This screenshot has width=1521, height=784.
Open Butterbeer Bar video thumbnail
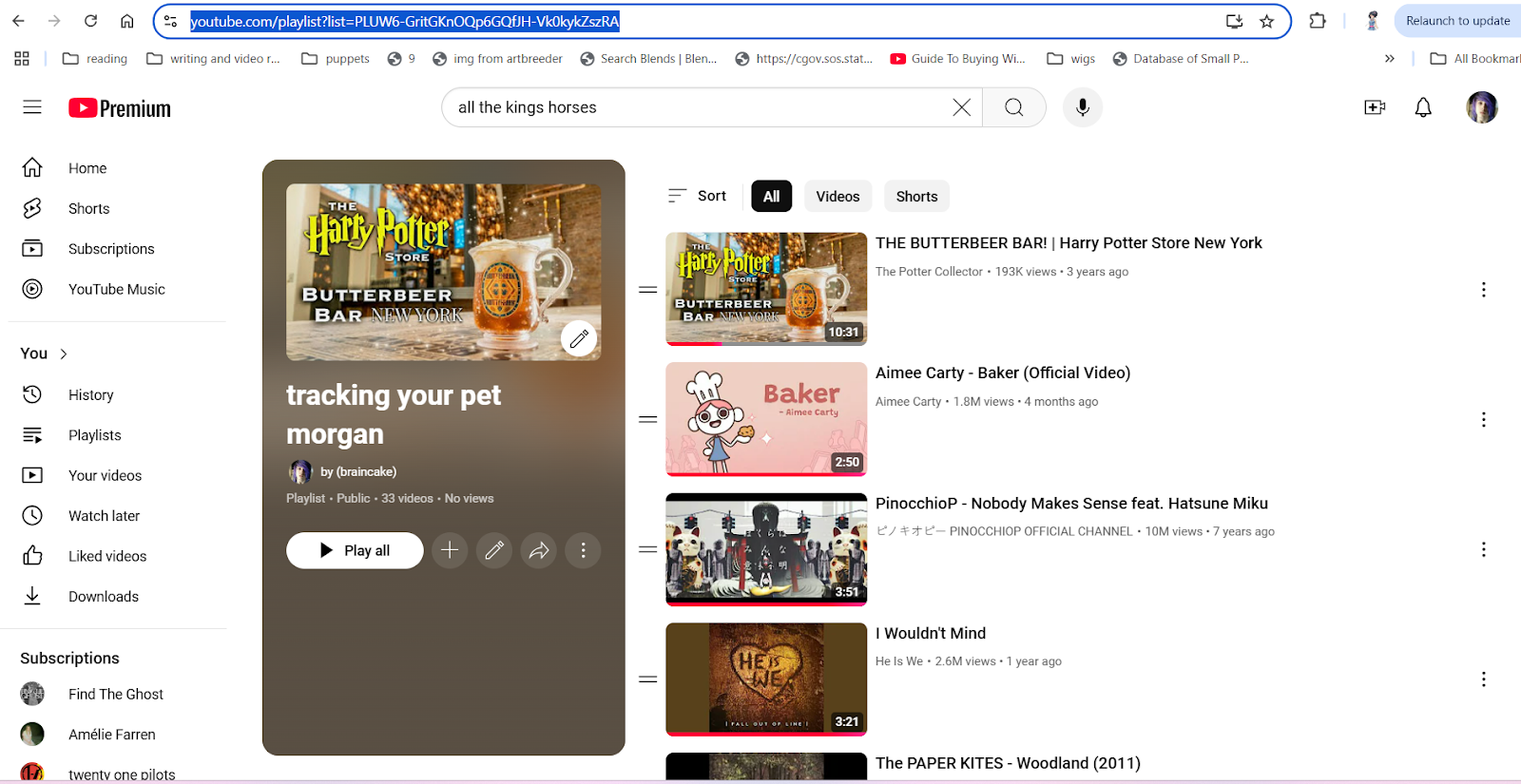pyautogui.click(x=766, y=289)
